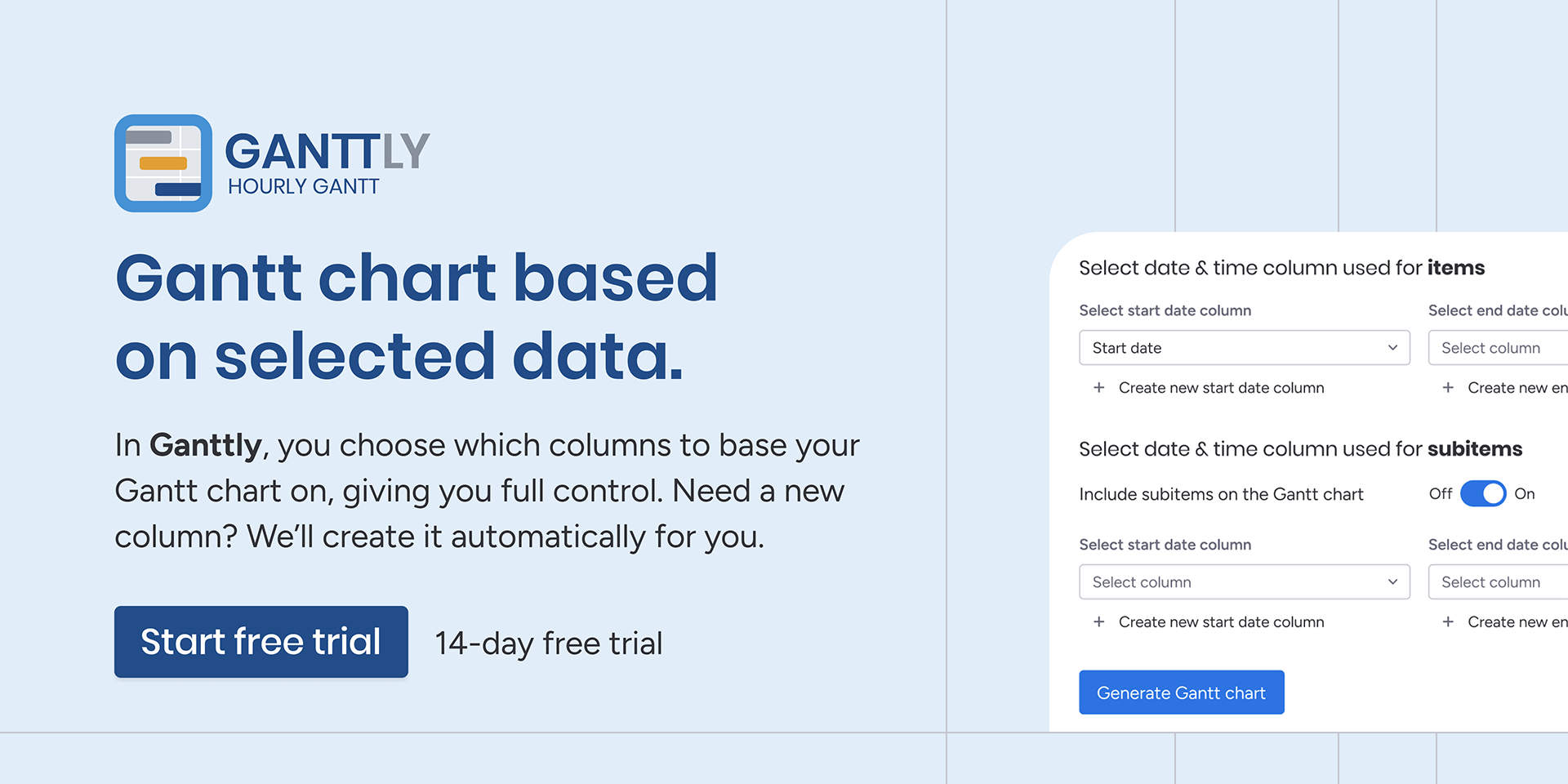Click the chevron in subitems start Select column box
Viewport: 1568px width, 784px height.
[x=1392, y=582]
